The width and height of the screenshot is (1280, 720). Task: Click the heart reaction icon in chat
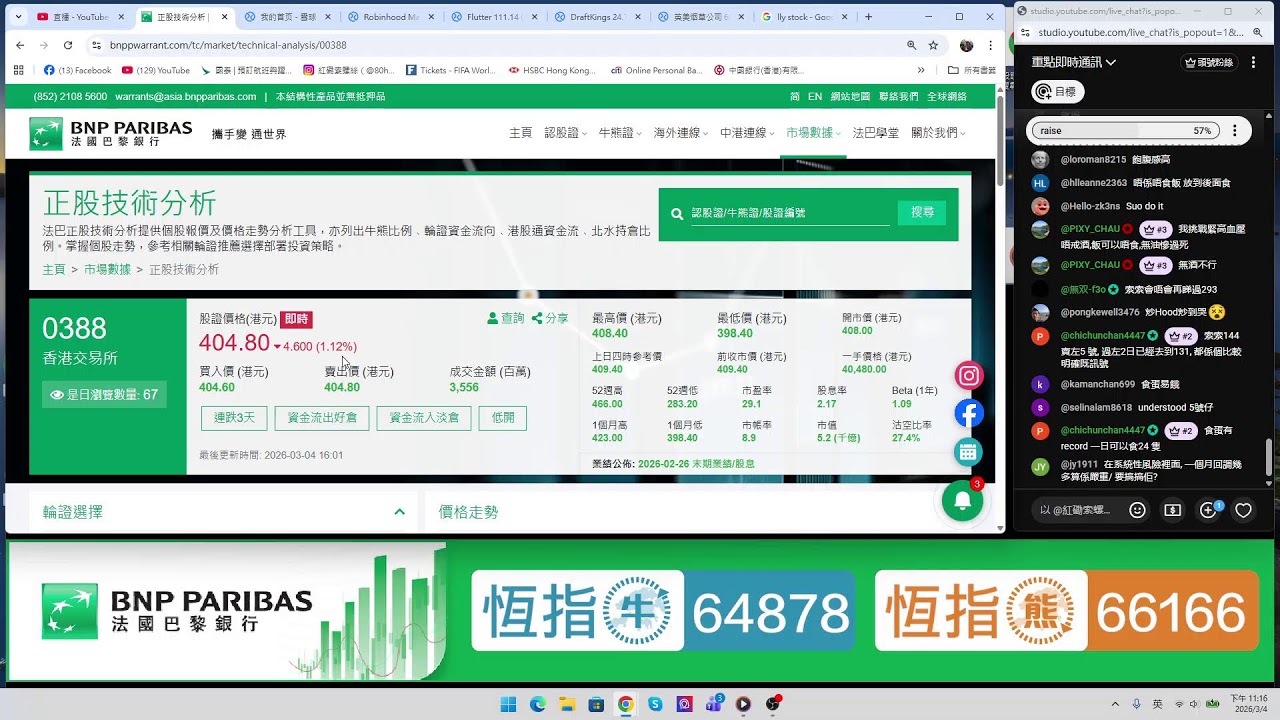(x=1243, y=510)
